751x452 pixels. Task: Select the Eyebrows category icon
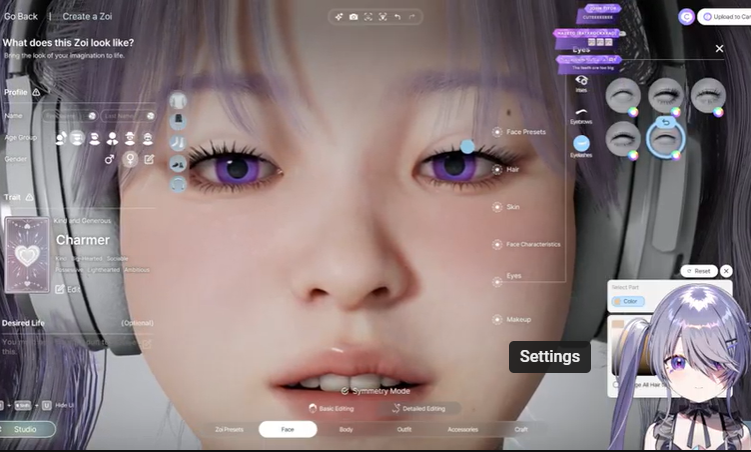581,114
